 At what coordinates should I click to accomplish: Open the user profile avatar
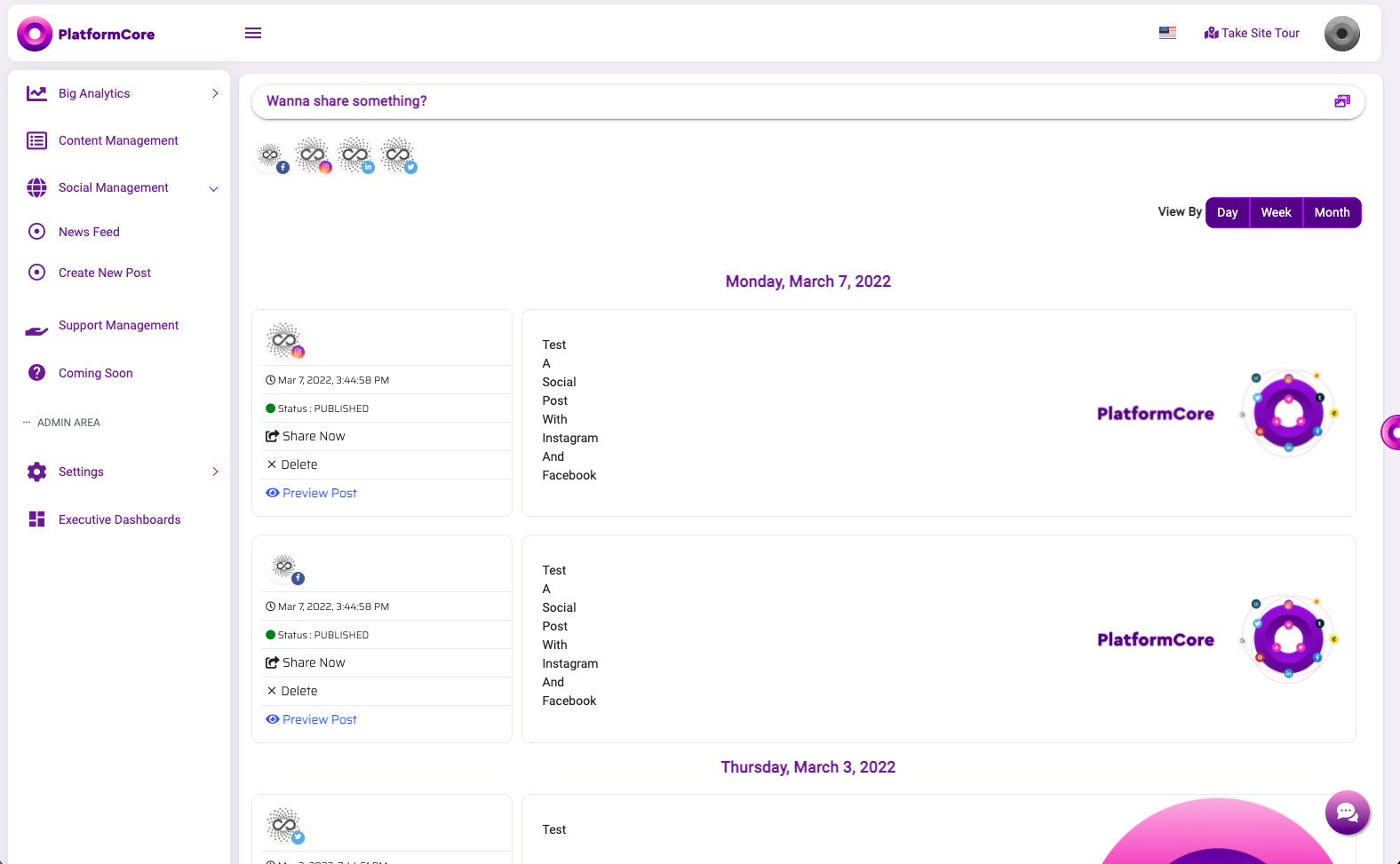point(1341,34)
